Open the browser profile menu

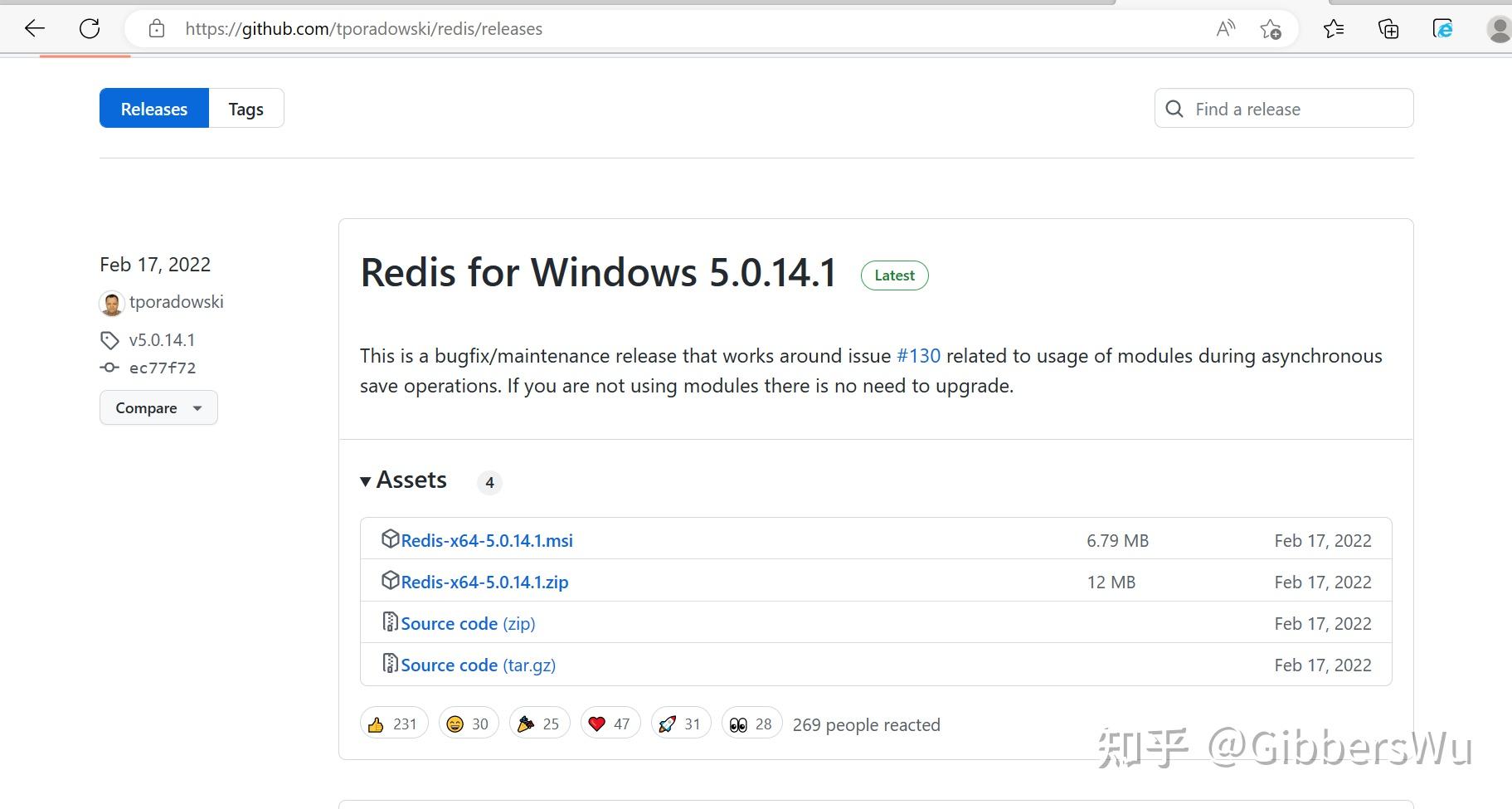coord(1497,28)
